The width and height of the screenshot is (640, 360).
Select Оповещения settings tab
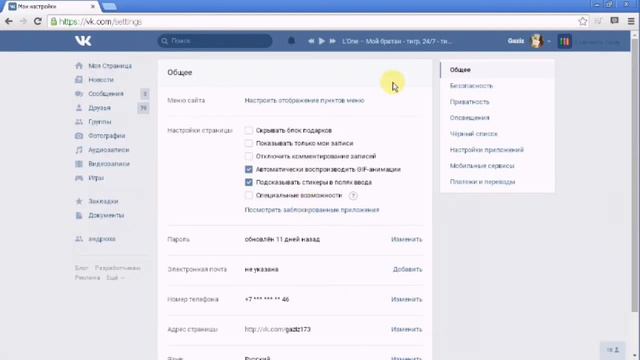[x=497, y=118]
